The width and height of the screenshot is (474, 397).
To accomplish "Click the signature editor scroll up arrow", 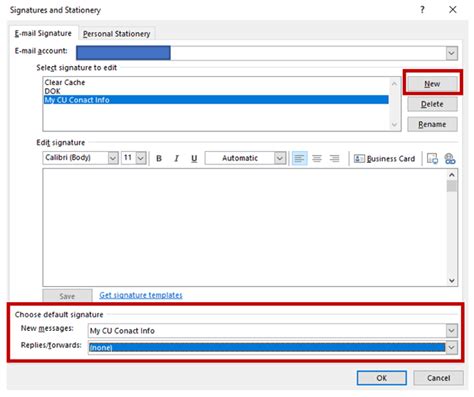I will click(452, 175).
